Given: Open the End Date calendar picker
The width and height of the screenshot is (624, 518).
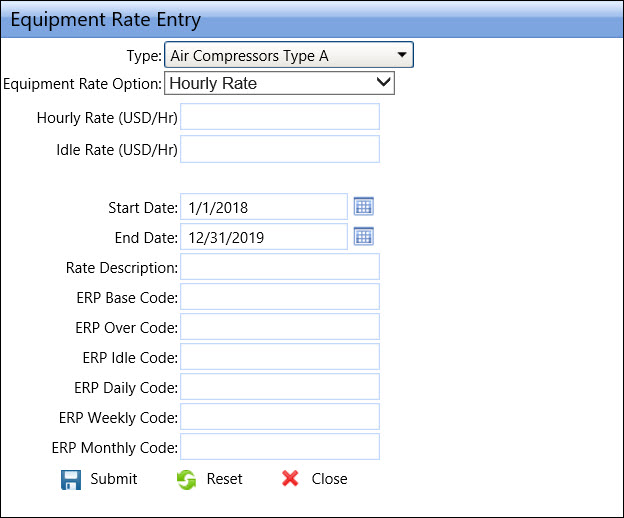Looking at the screenshot, I should pyautogui.click(x=364, y=237).
